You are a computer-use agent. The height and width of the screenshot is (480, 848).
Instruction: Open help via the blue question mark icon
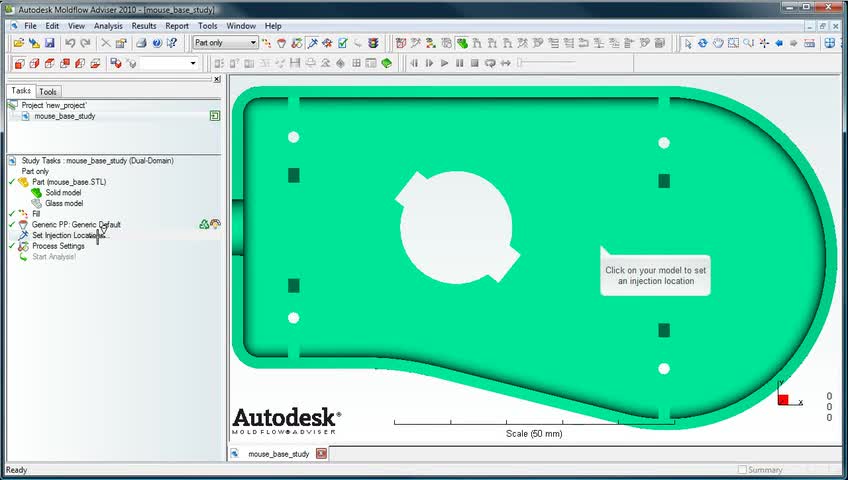157,43
